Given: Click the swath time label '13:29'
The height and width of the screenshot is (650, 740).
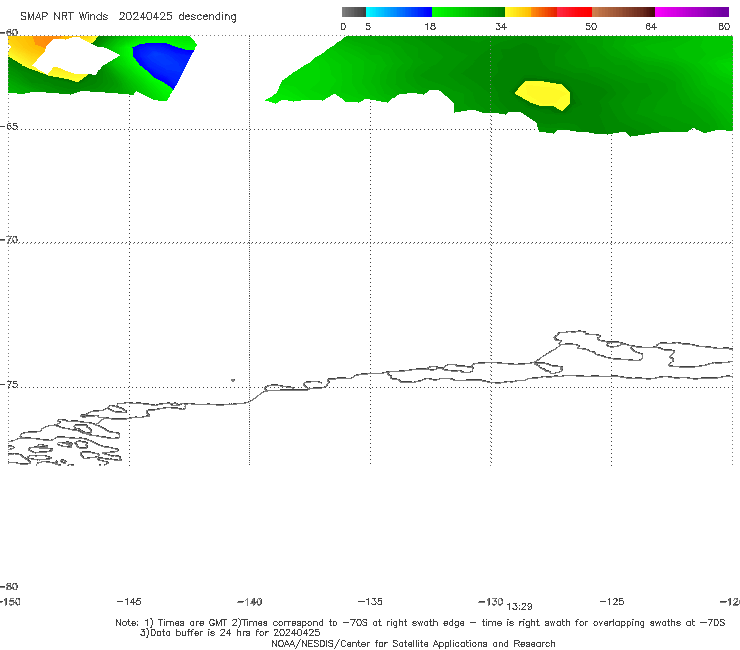Looking at the screenshot, I should (x=520, y=607).
